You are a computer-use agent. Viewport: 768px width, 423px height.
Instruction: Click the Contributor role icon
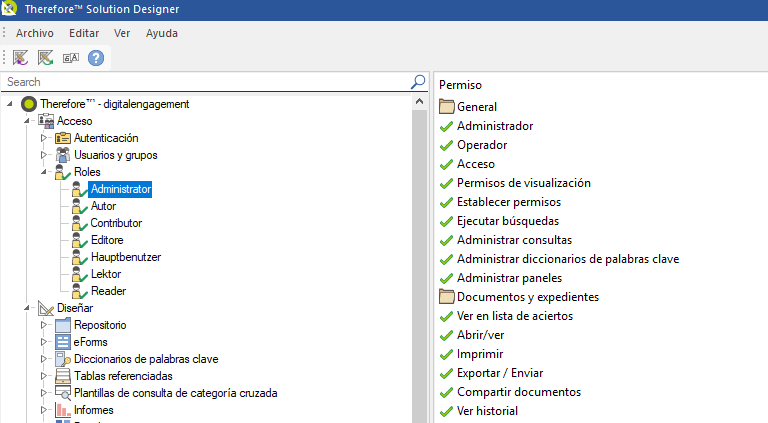tap(79, 223)
